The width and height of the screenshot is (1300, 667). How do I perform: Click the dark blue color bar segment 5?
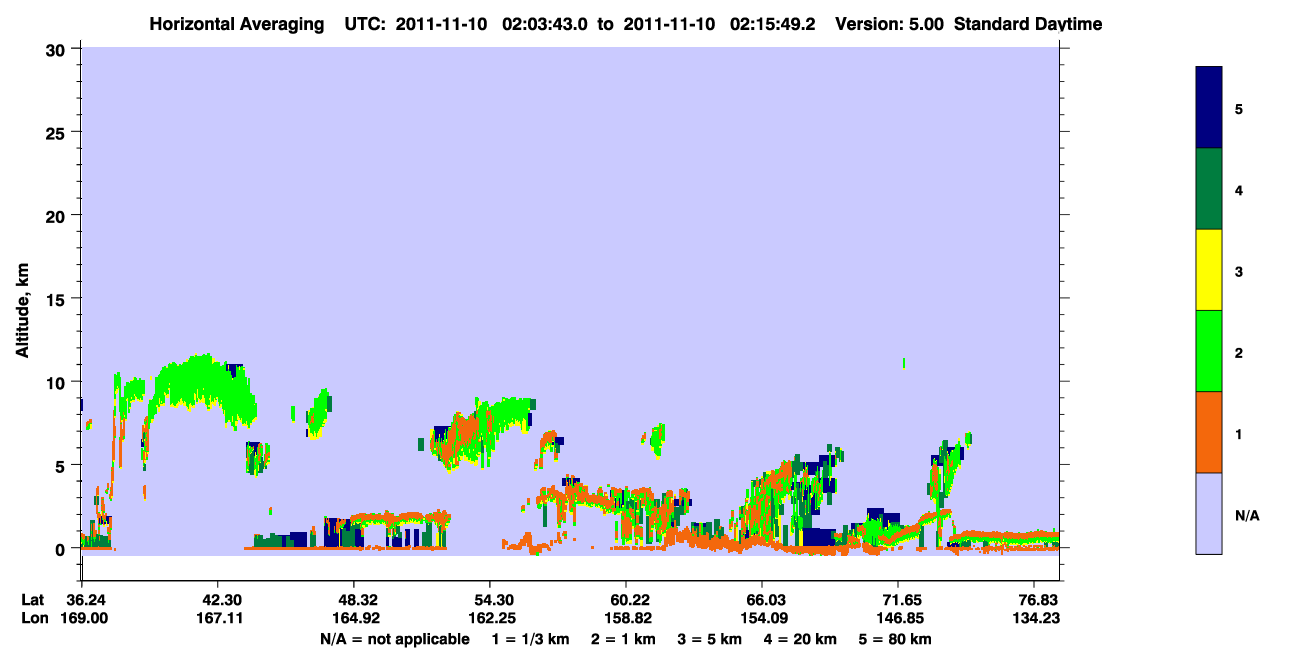coord(1209,108)
